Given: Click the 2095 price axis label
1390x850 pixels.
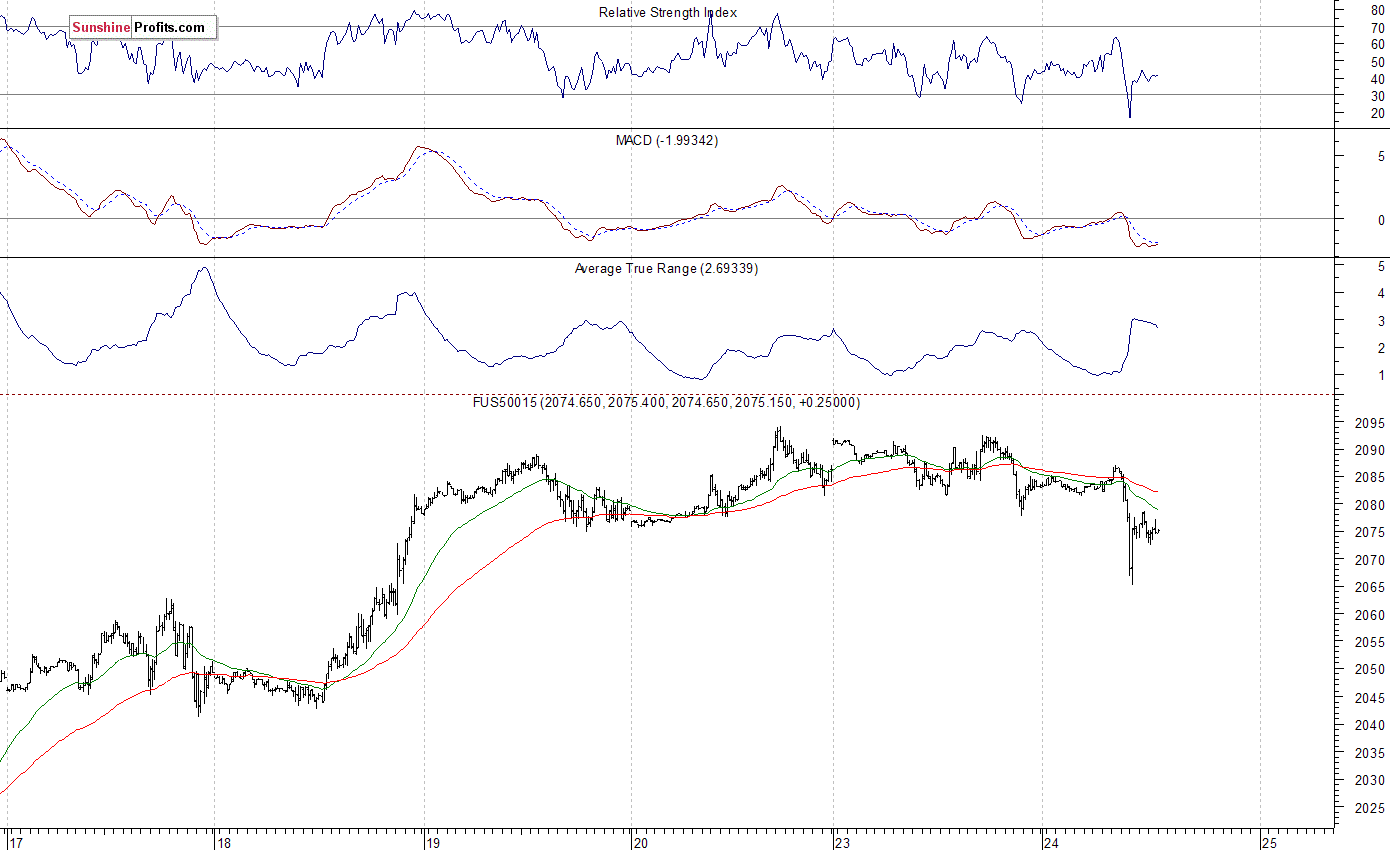Looking at the screenshot, I should (x=1370, y=424).
